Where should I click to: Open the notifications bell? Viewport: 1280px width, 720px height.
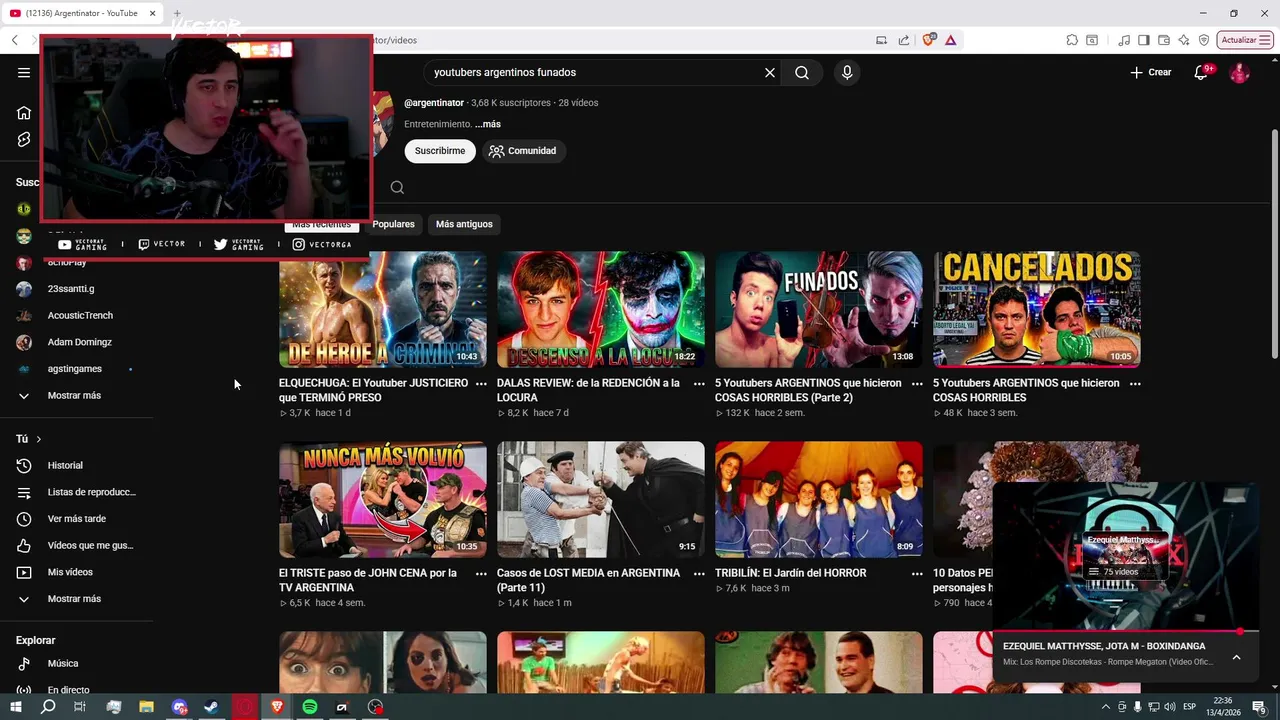click(1201, 72)
